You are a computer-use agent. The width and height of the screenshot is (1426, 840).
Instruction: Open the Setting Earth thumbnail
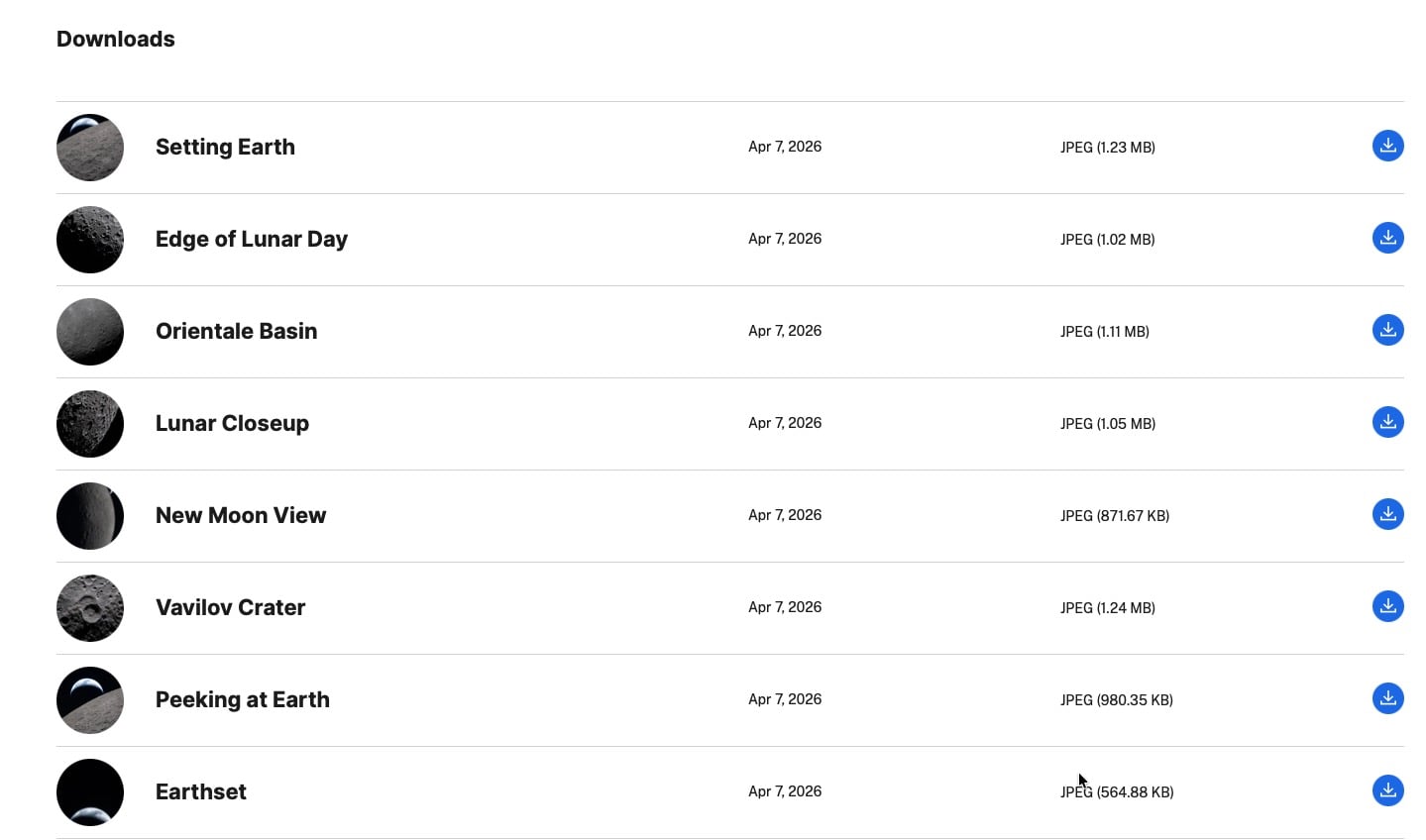click(x=90, y=148)
